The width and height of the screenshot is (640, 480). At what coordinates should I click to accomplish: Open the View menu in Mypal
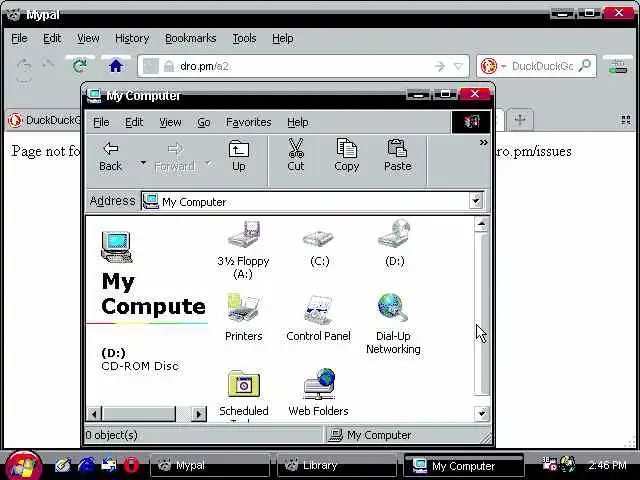click(x=88, y=38)
